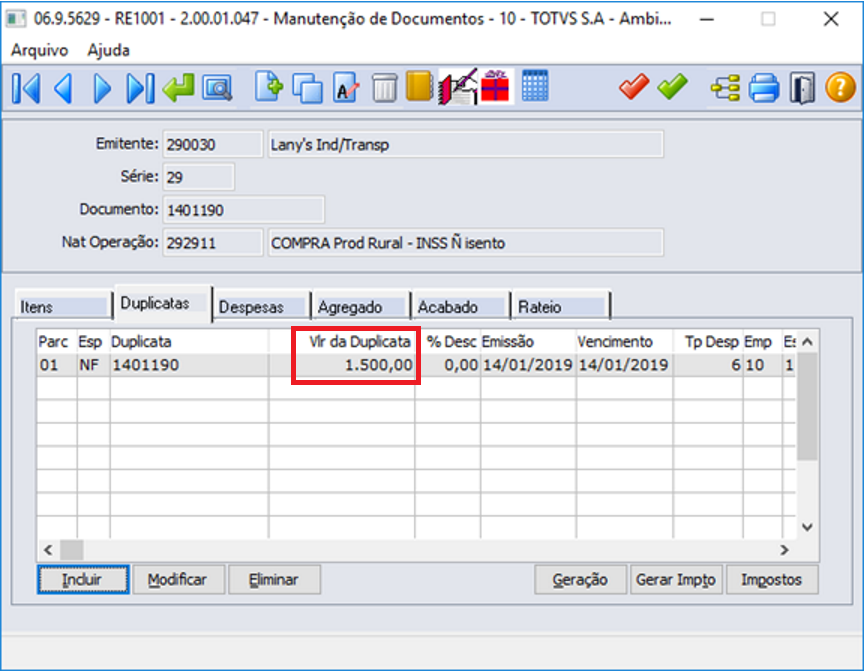Click the new document plus icon

click(269, 87)
